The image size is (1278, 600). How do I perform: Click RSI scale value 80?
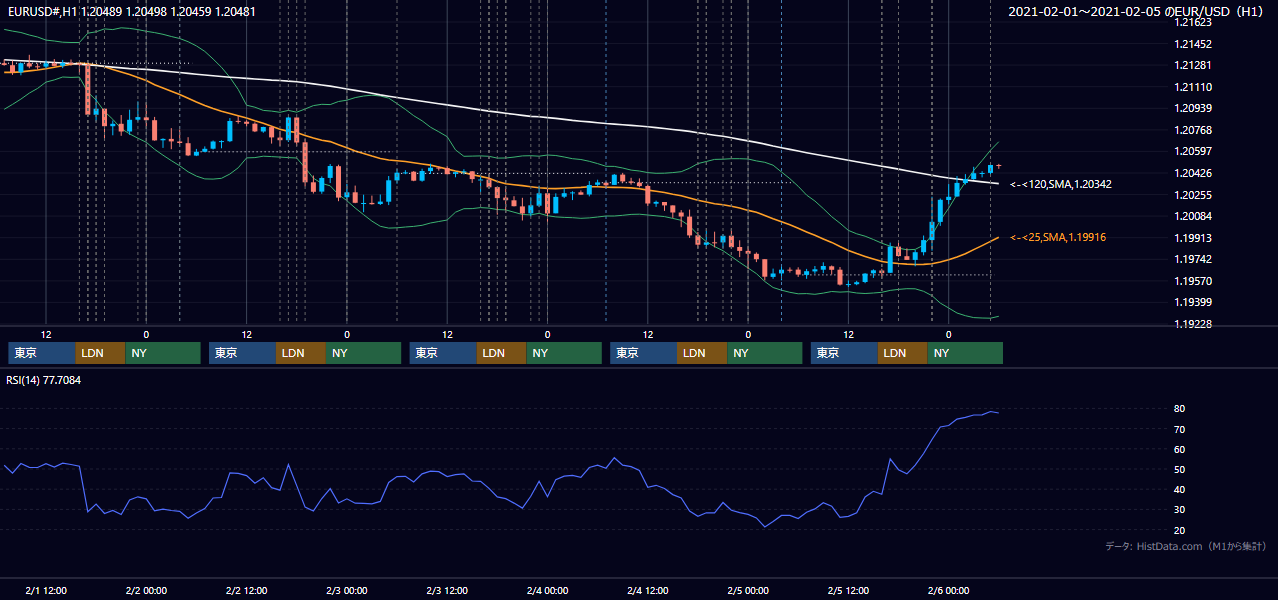click(1180, 409)
